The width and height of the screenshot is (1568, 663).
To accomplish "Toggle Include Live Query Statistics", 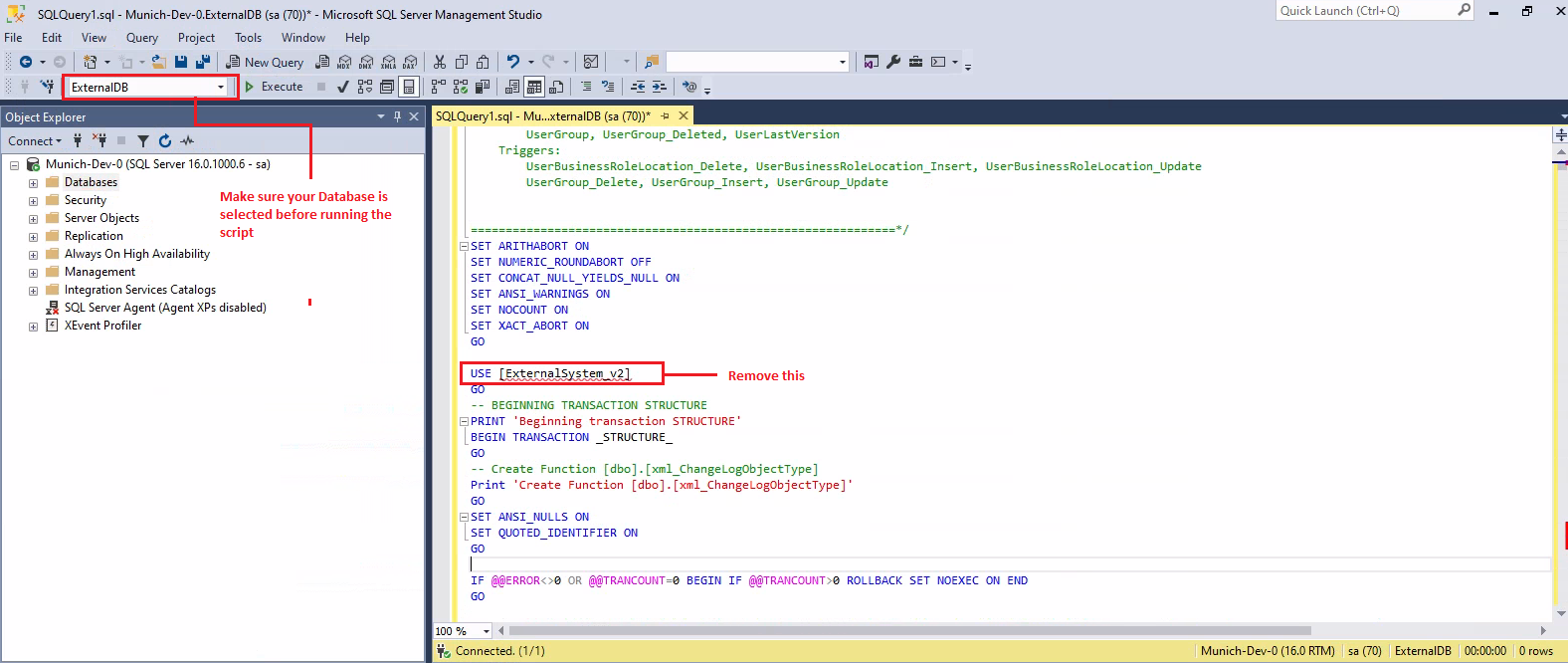I will point(461,87).
